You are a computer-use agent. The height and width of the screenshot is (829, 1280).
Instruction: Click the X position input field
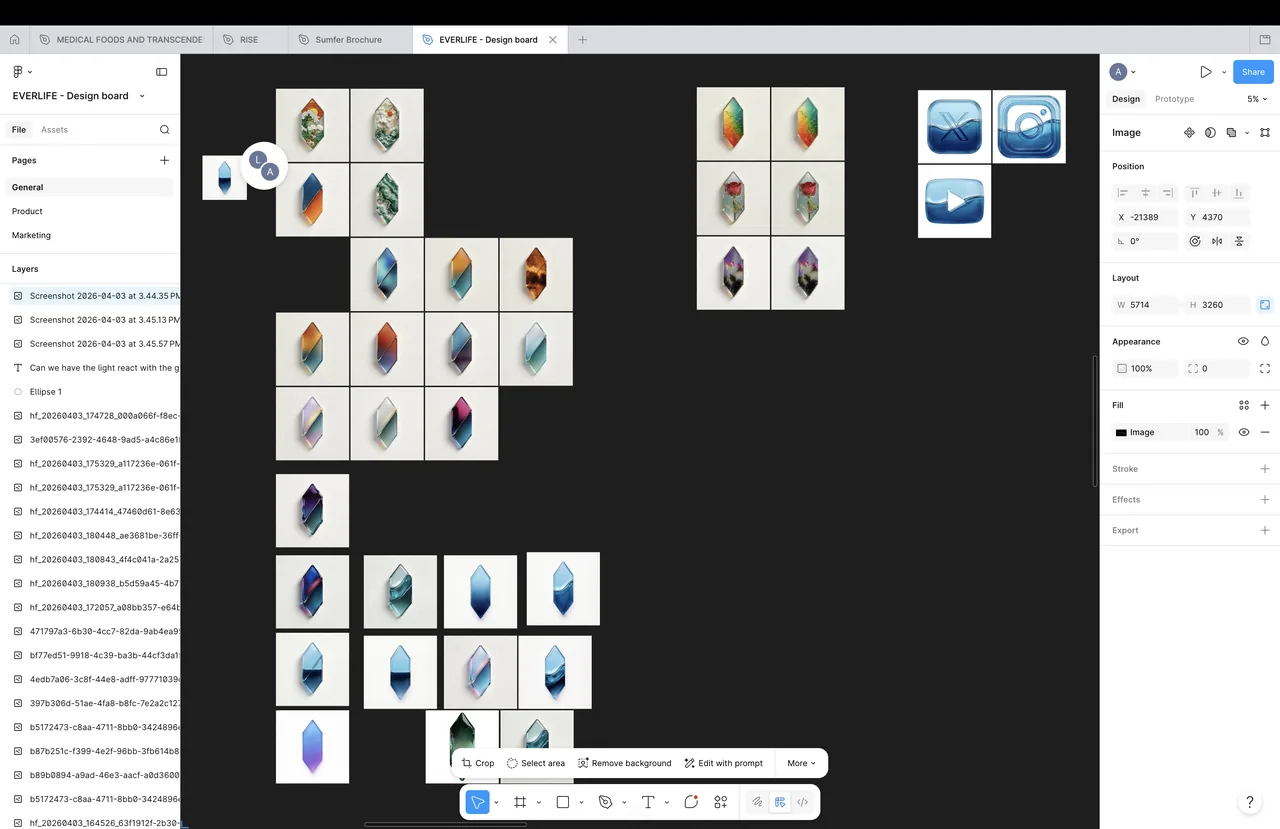click(x=1145, y=217)
